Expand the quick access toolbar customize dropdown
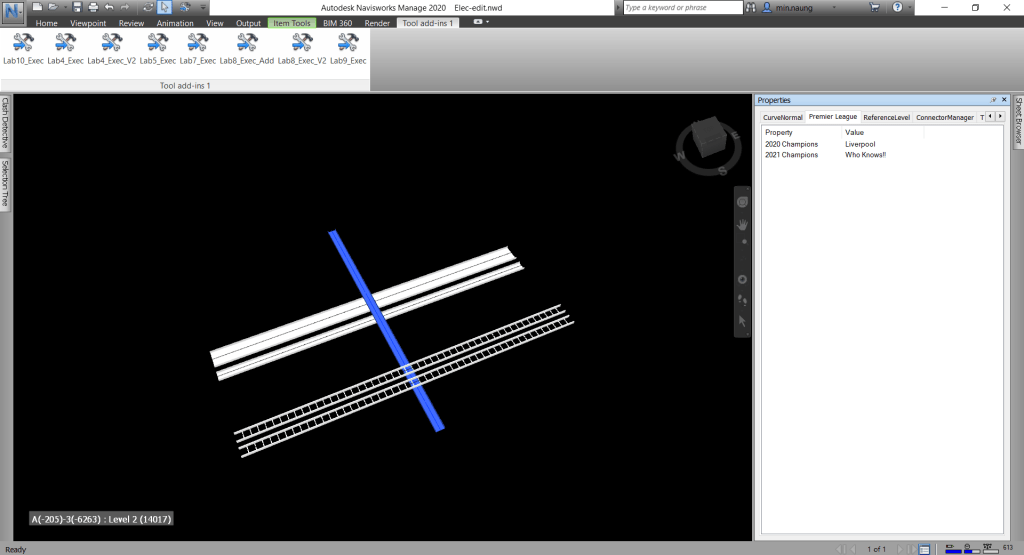Viewport: 1024px width, 555px height. 203,7
